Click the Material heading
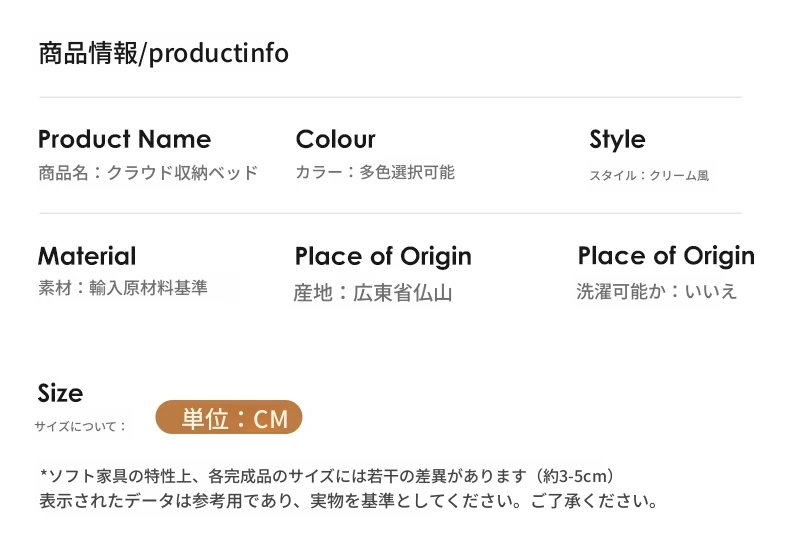The height and width of the screenshot is (537, 790). tap(87, 256)
